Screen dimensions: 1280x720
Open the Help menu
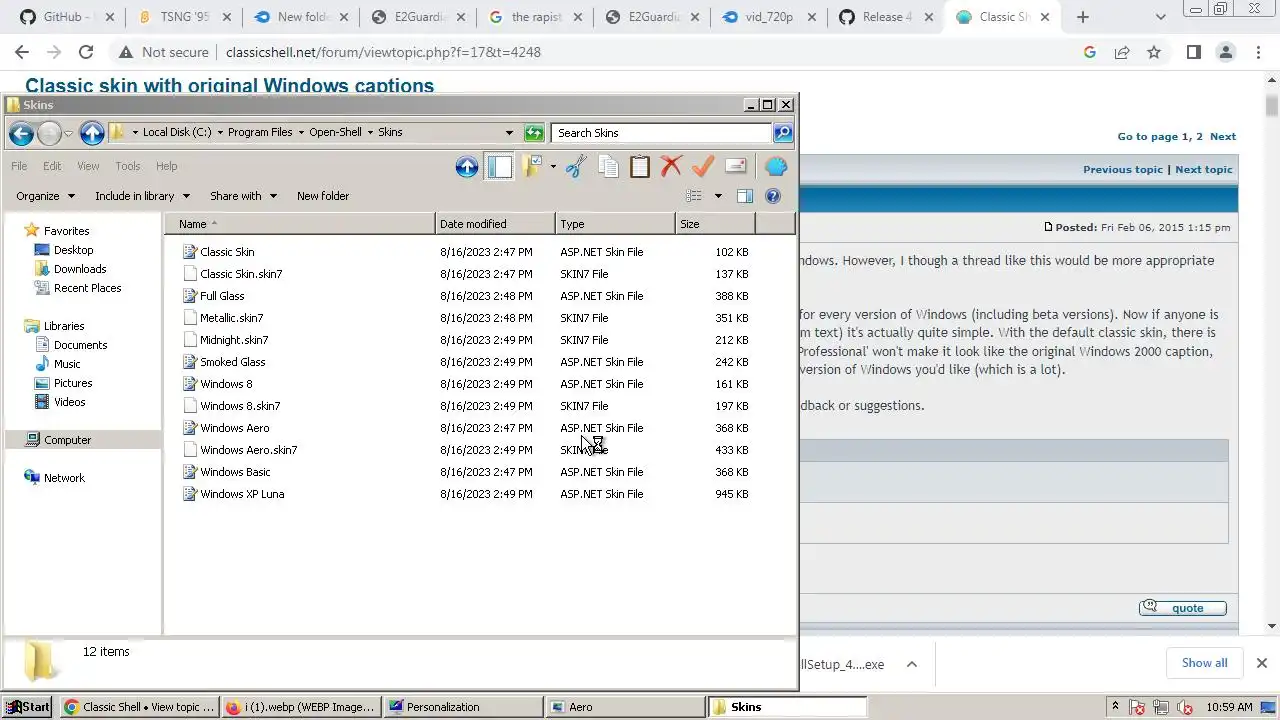point(167,166)
